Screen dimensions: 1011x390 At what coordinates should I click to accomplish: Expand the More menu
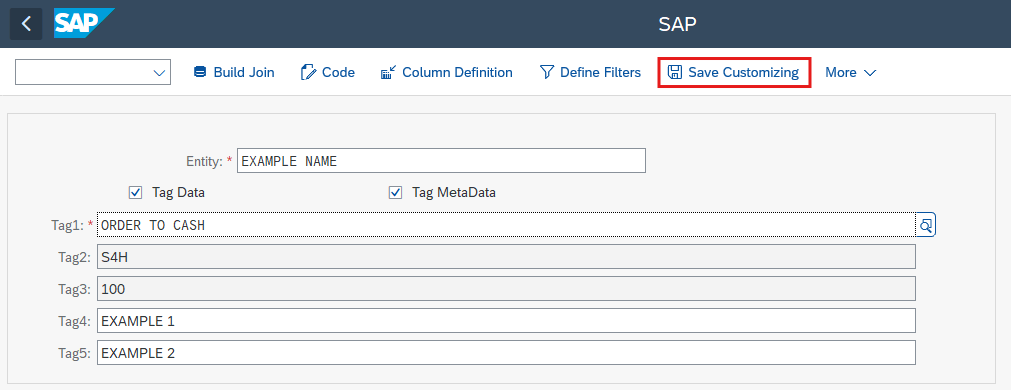point(850,72)
